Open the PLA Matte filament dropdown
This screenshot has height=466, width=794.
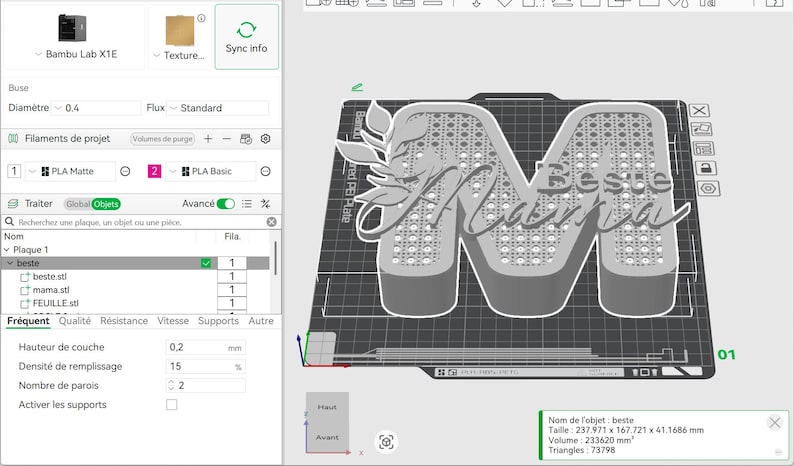(x=70, y=171)
